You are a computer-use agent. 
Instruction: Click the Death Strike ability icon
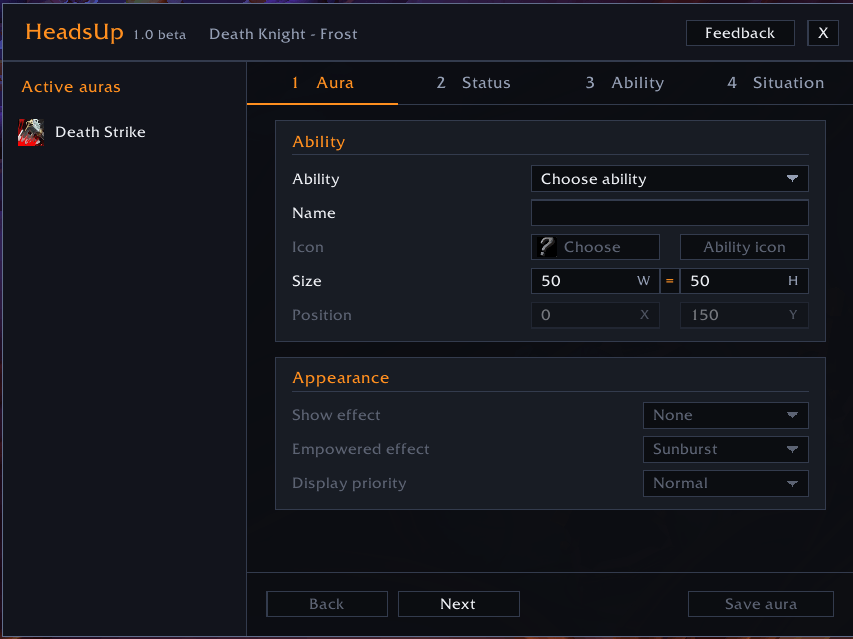pos(31,132)
